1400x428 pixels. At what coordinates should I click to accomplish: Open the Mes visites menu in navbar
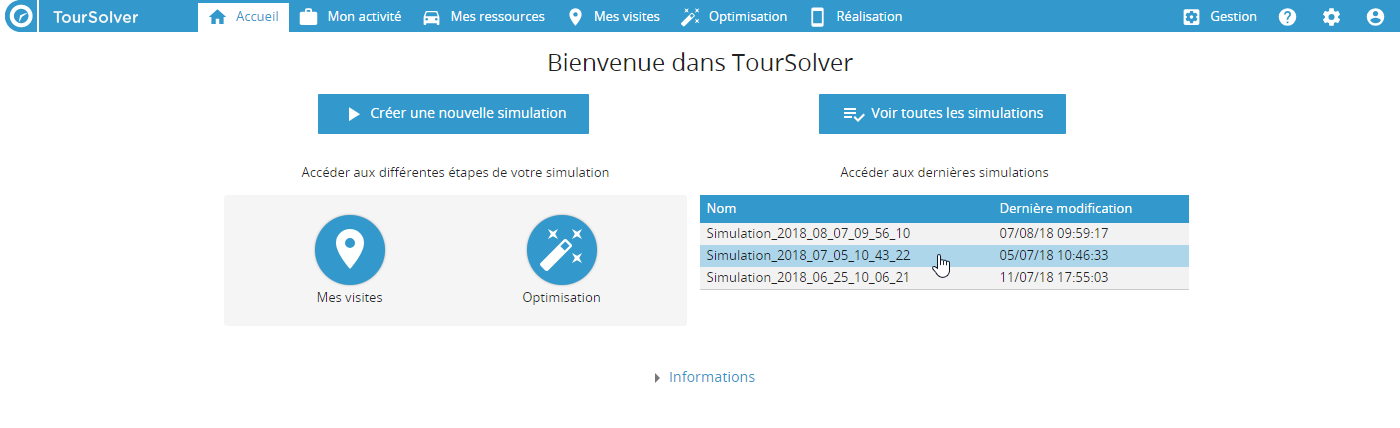[613, 17]
